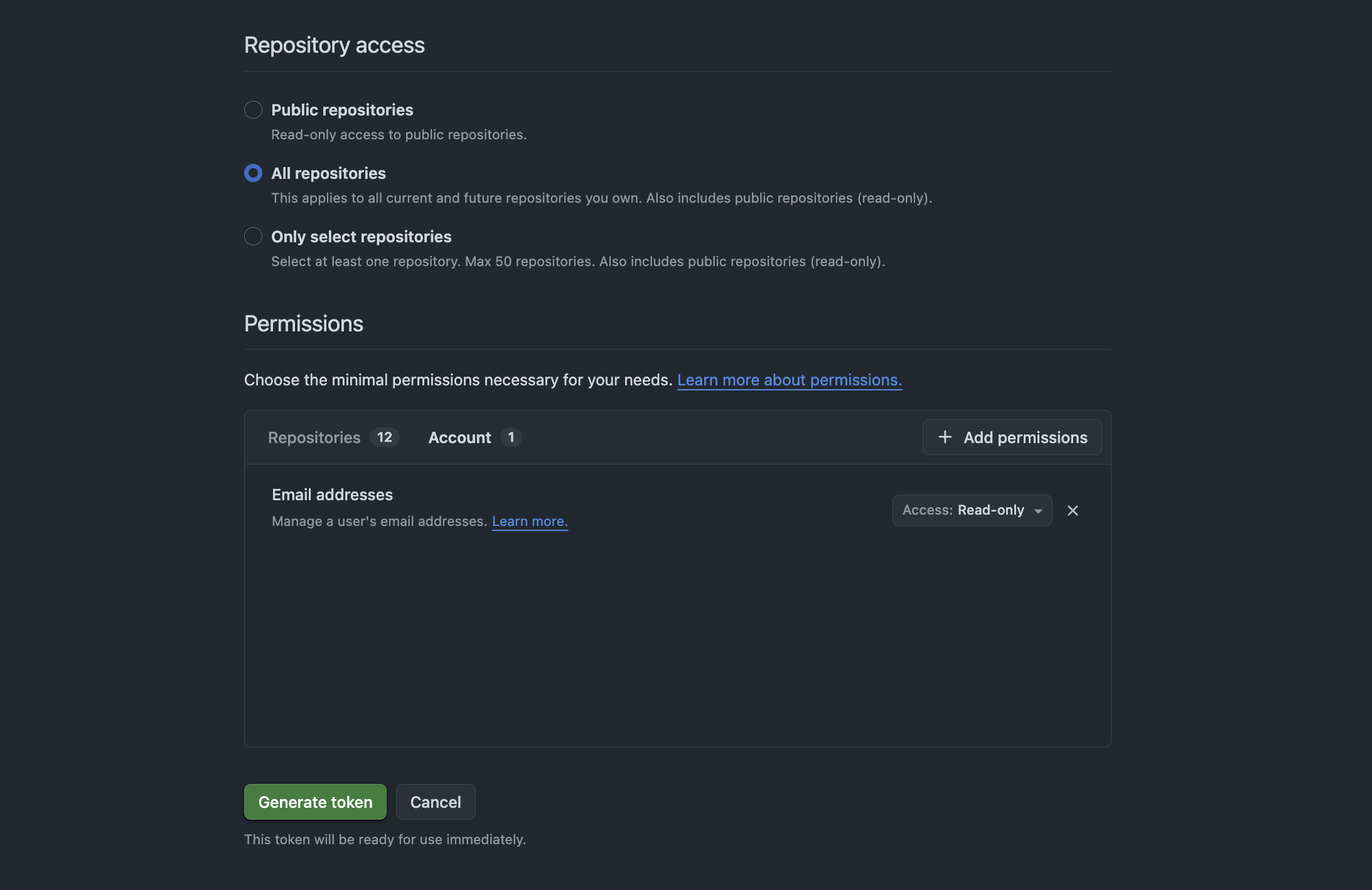Image resolution: width=1372 pixels, height=890 pixels.
Task: Open Learn more about permissions link
Action: 789,380
